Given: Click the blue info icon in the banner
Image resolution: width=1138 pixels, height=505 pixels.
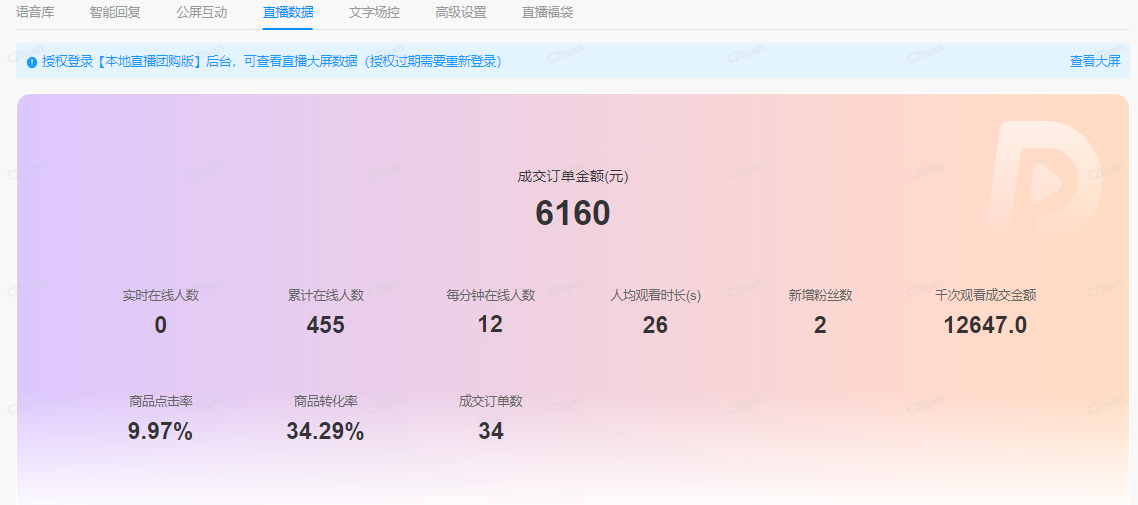Looking at the screenshot, I should click(32, 62).
